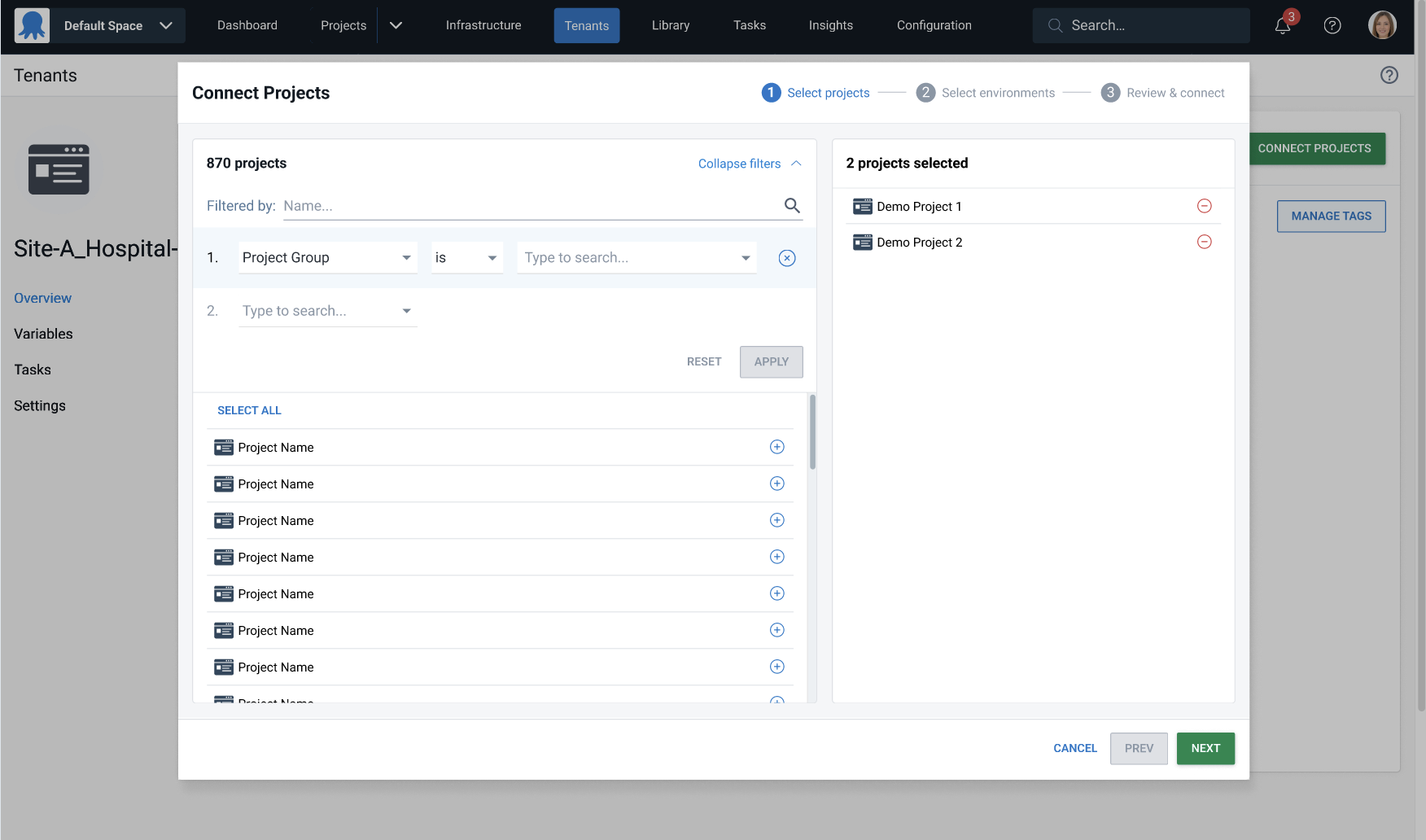Remove the Project Group filter row
The height and width of the screenshot is (840, 1426).
(787, 258)
